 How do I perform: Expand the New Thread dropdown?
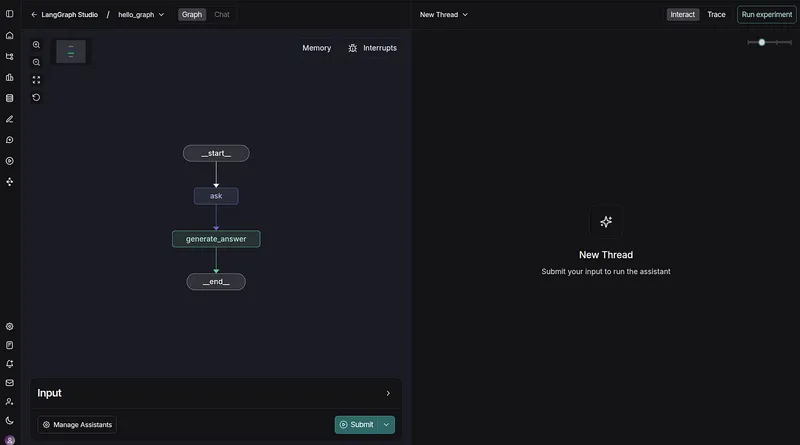click(x=443, y=15)
